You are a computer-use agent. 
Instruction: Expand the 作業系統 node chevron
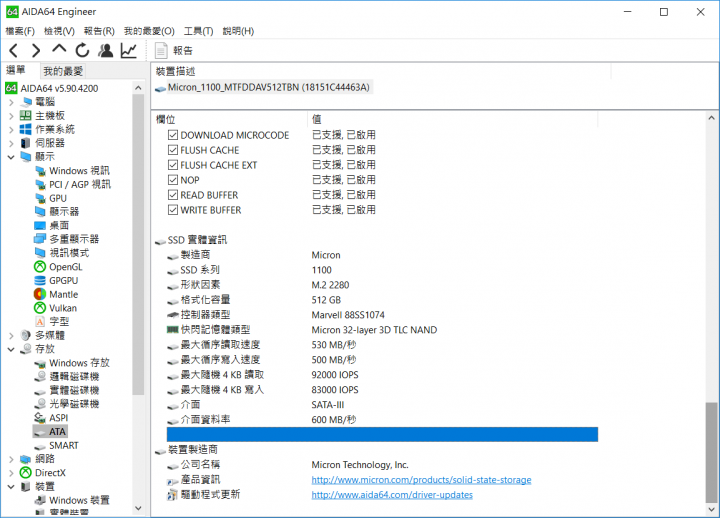[11, 130]
